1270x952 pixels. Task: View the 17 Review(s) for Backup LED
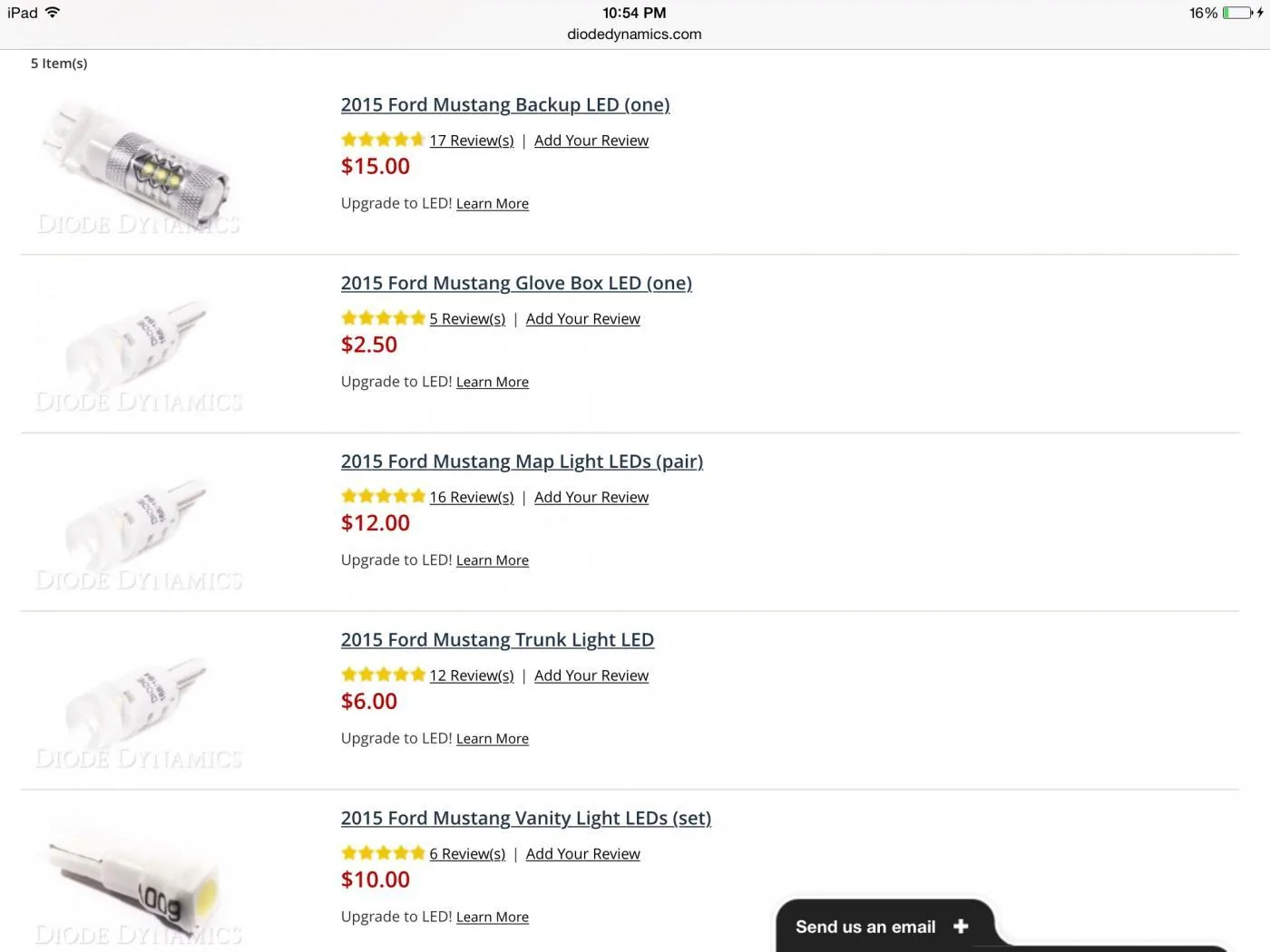pos(472,141)
